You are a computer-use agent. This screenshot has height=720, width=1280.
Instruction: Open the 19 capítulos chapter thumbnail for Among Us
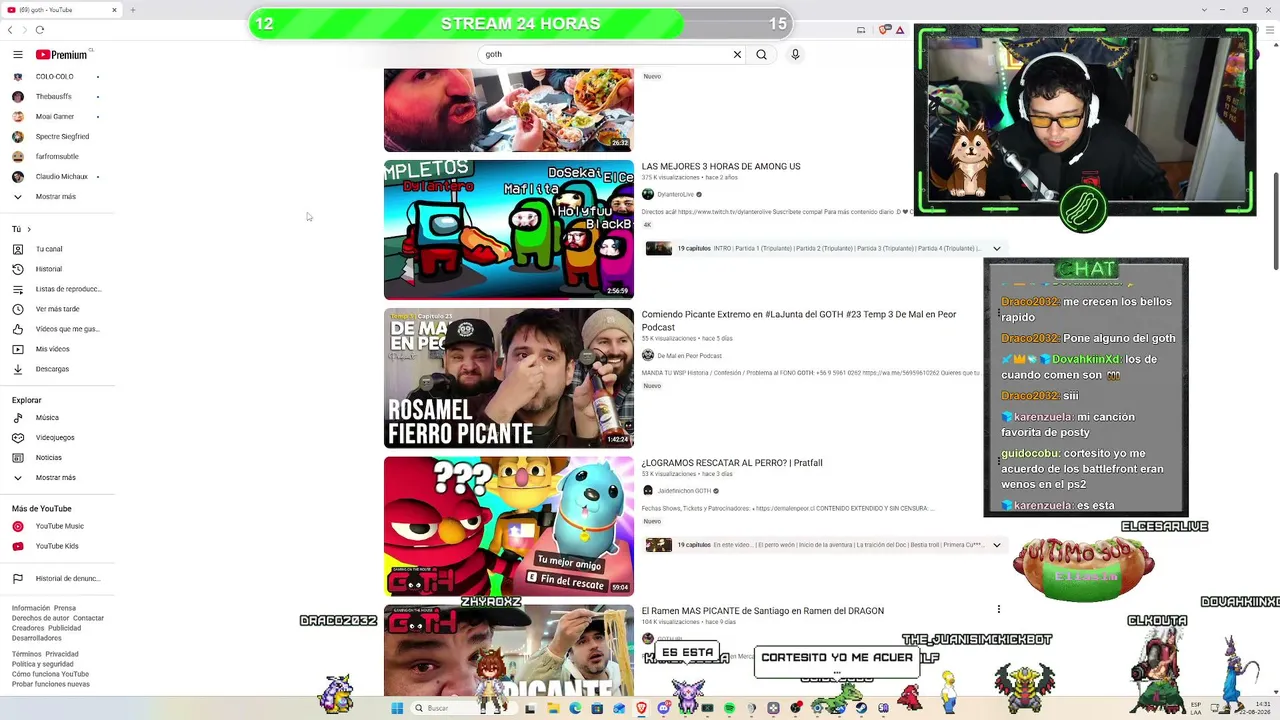(659, 249)
